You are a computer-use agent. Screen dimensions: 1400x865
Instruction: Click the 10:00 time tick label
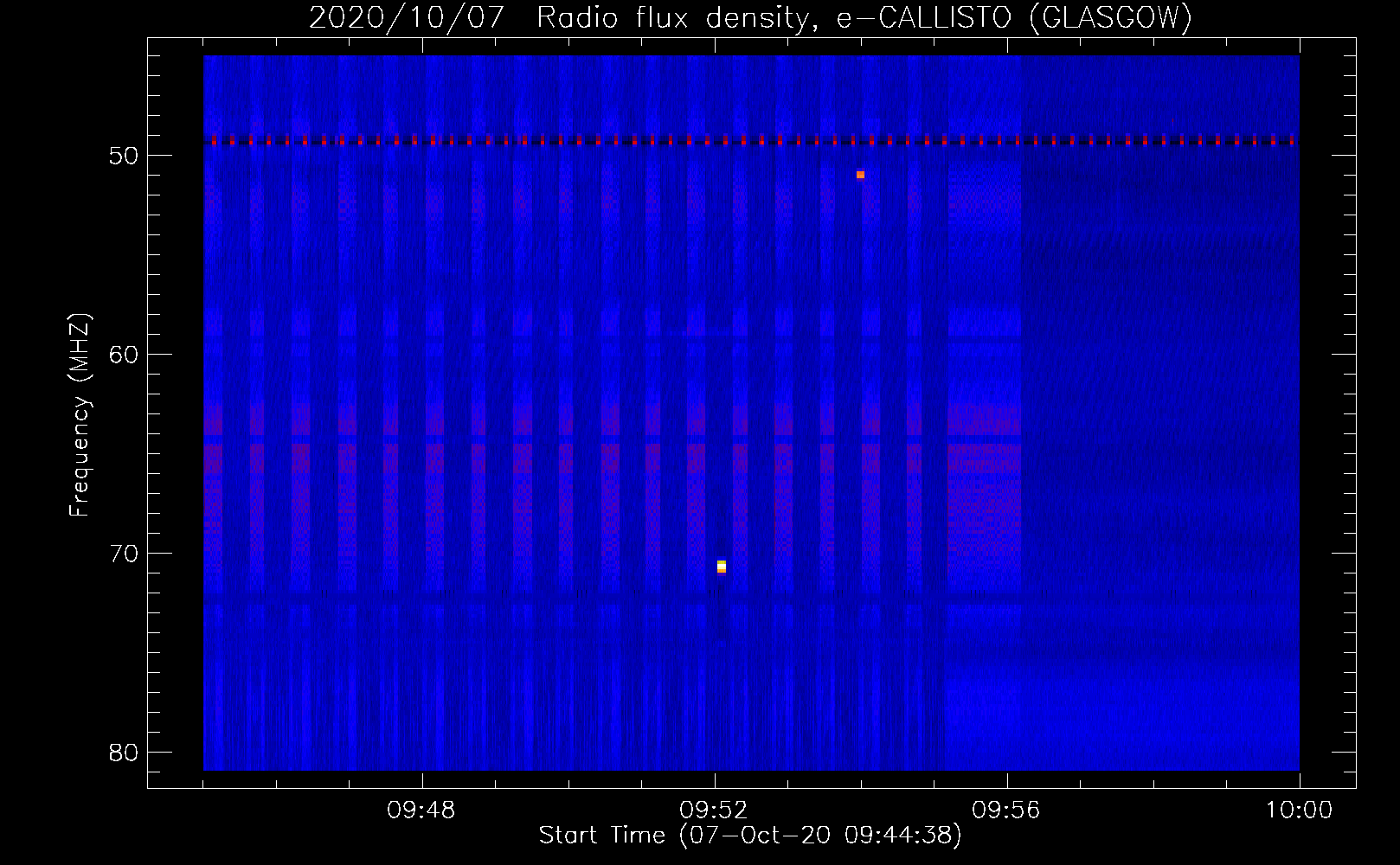coord(1299,811)
